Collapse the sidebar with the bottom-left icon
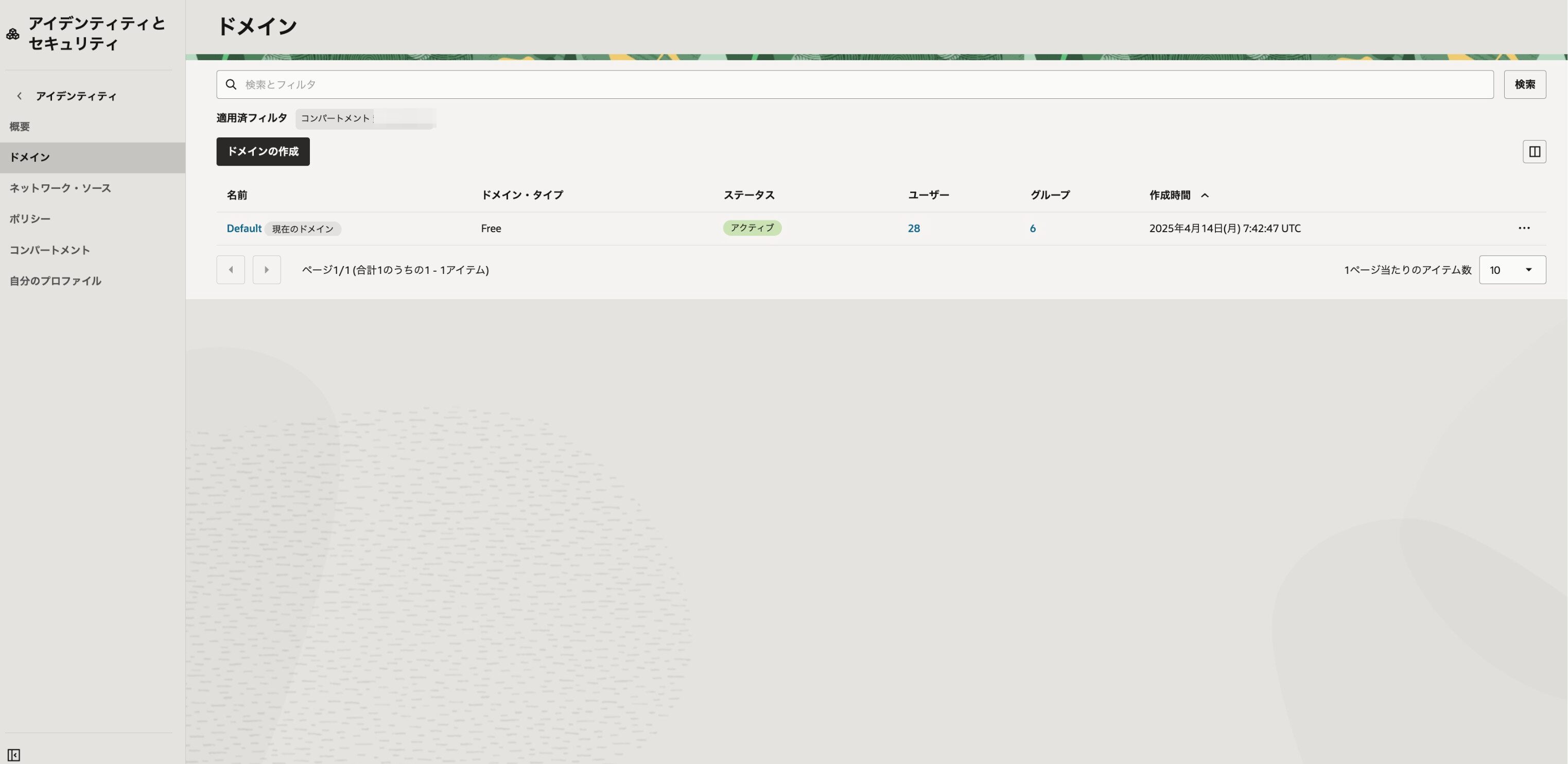This screenshot has width=1568, height=764. 13,755
